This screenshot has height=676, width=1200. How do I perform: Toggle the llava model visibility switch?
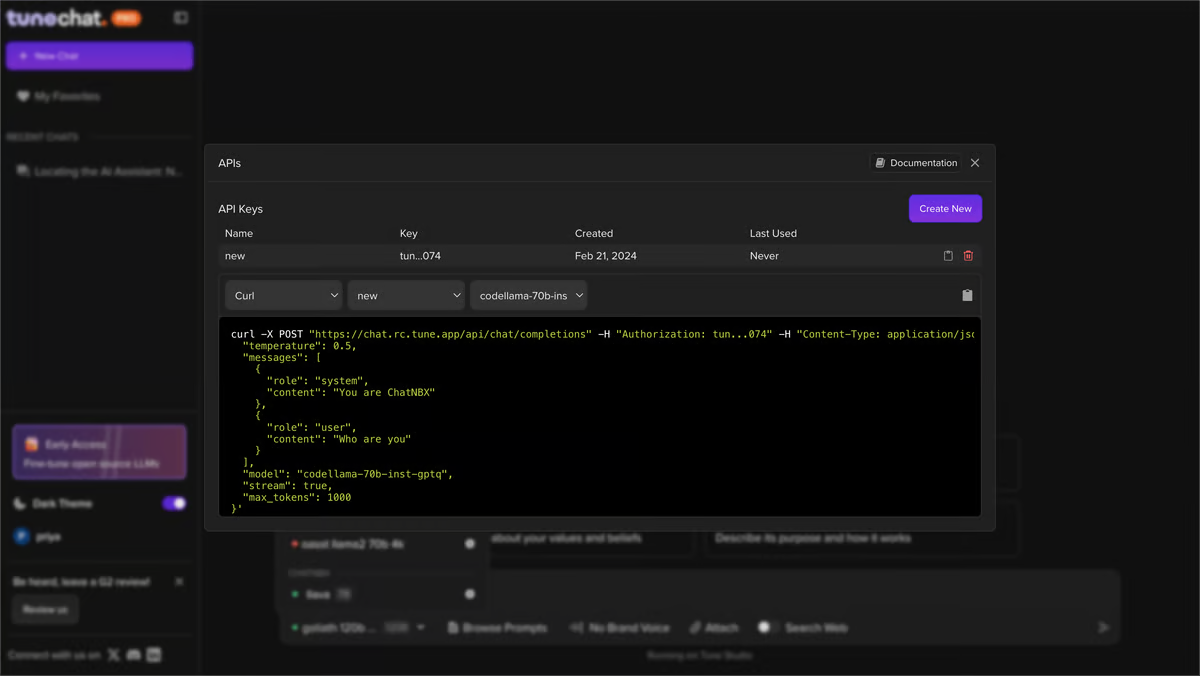470,593
